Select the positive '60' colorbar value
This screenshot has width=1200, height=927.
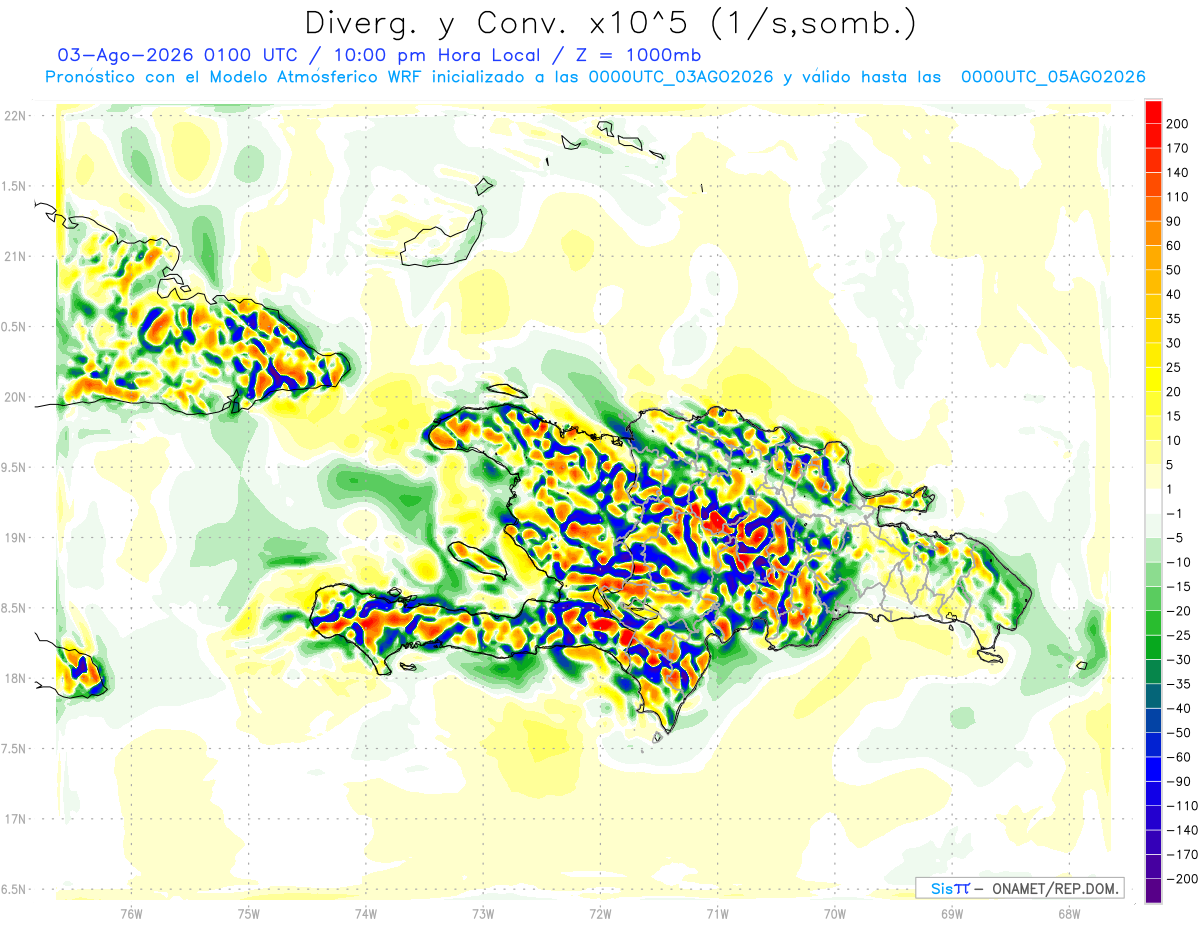point(1173,246)
